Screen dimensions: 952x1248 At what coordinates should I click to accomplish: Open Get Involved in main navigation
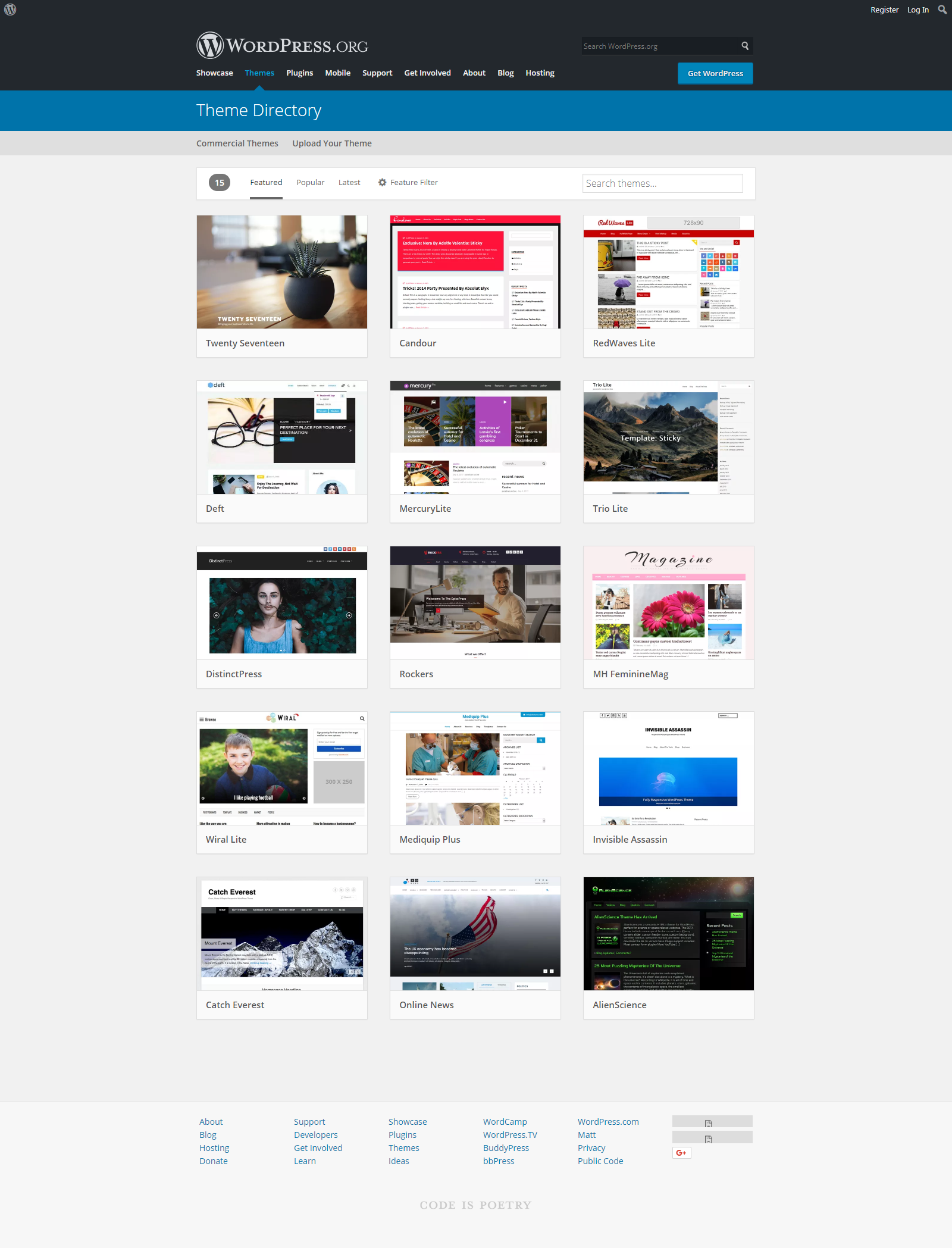click(x=427, y=73)
